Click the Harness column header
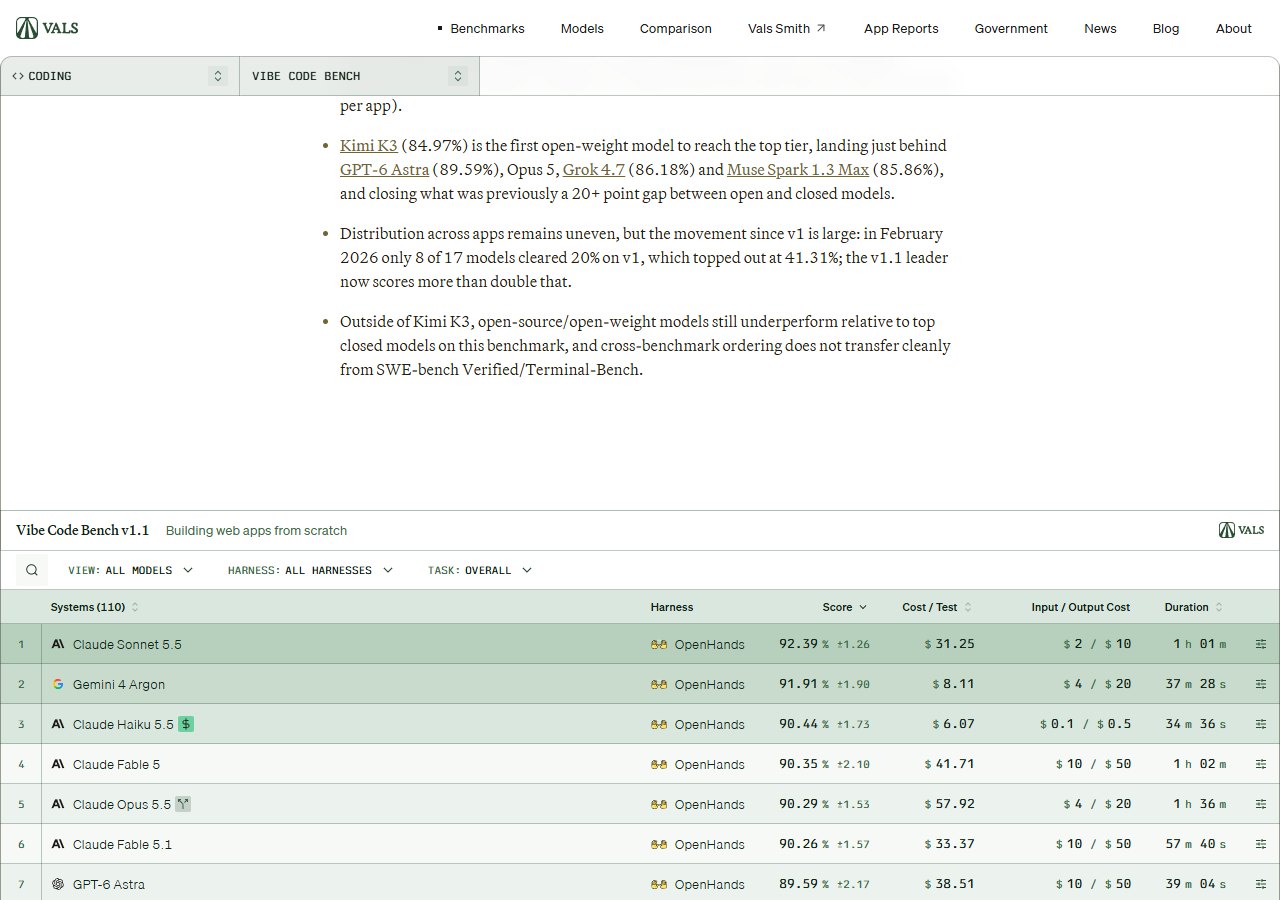The image size is (1280, 900). 672,607
